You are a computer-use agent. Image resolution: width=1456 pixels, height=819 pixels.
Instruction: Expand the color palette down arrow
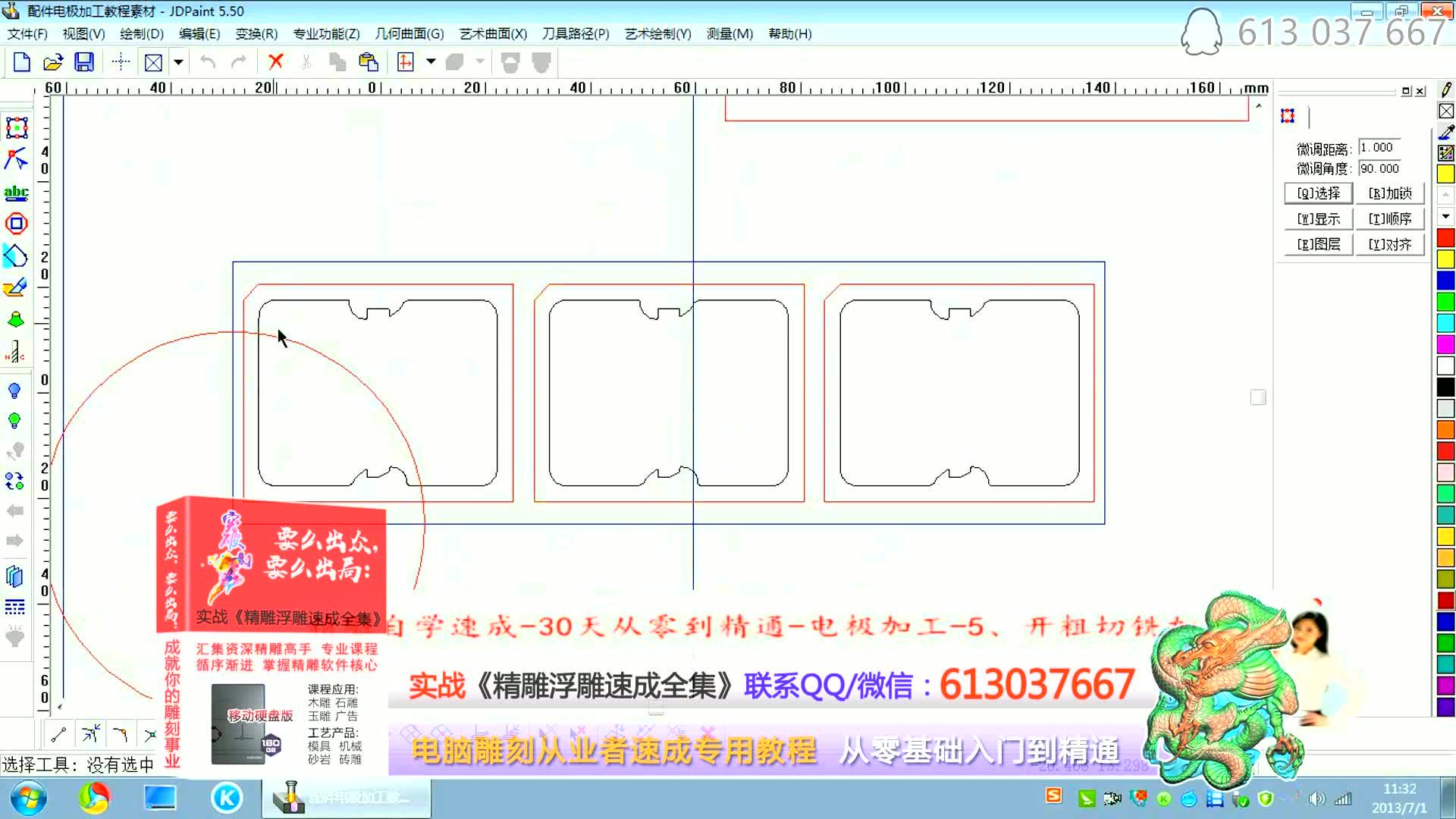click(x=1445, y=217)
